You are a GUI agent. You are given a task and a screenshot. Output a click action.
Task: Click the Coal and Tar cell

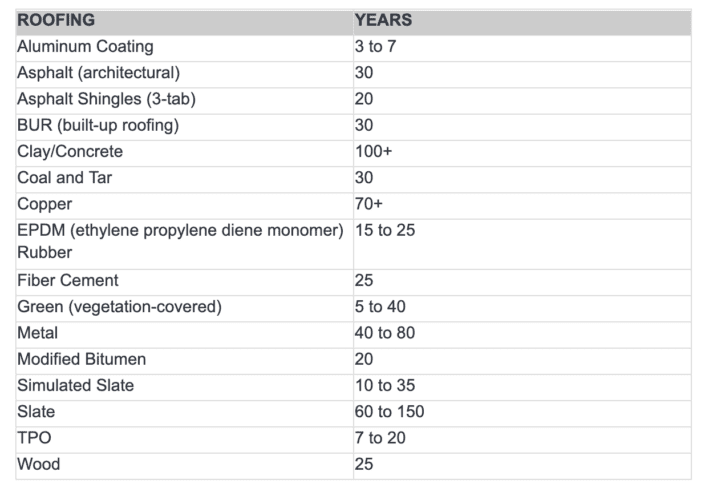(66, 178)
